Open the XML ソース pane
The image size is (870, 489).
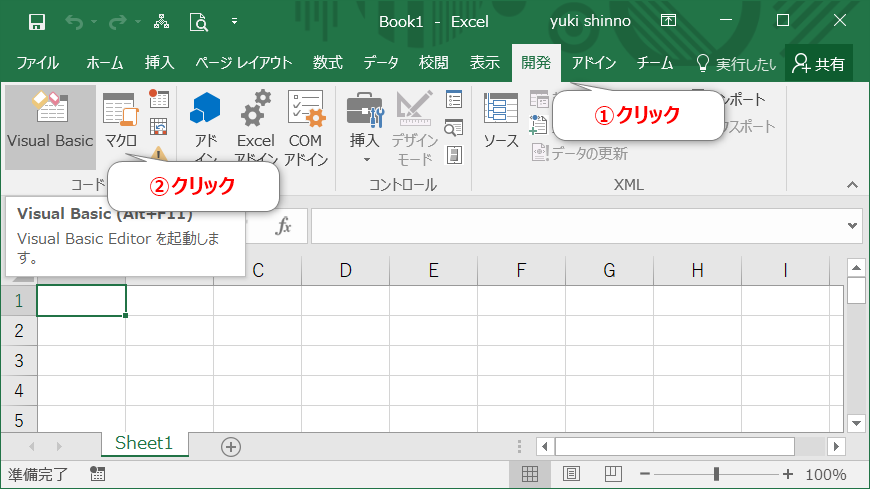click(501, 120)
